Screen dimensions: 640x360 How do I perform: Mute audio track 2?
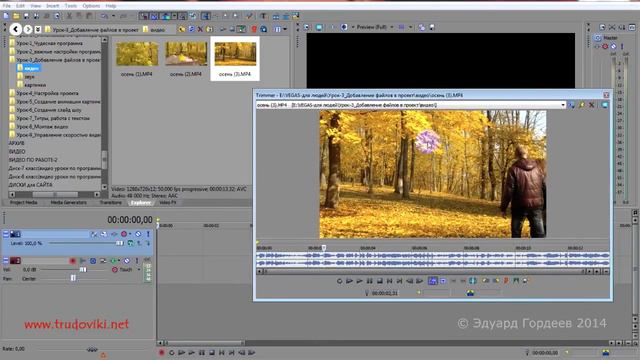(x=127, y=260)
